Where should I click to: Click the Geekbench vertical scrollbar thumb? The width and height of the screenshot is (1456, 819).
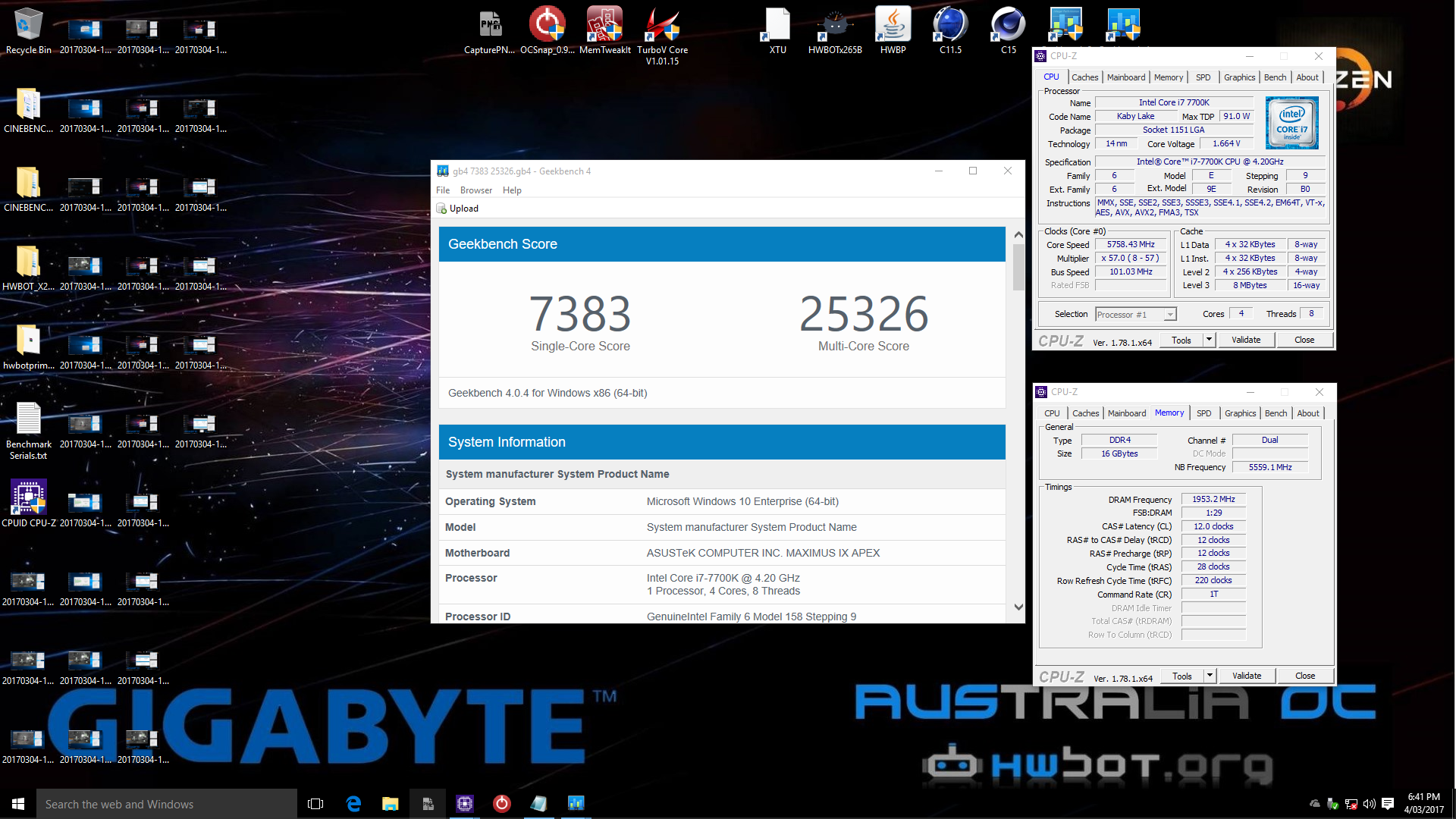tap(1018, 267)
